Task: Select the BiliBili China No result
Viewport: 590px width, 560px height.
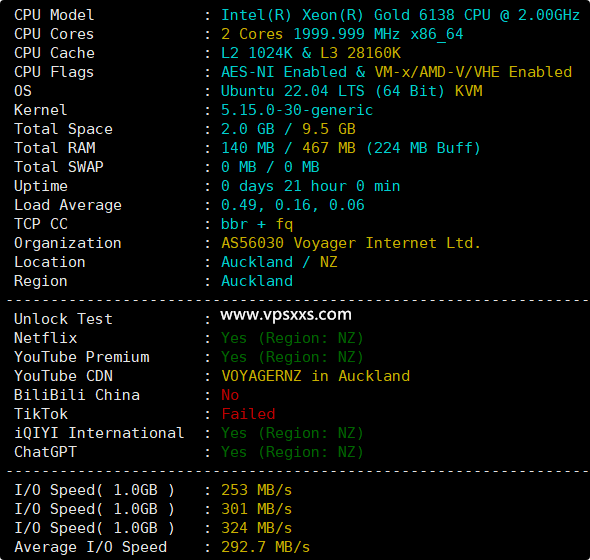Action: click(230, 395)
